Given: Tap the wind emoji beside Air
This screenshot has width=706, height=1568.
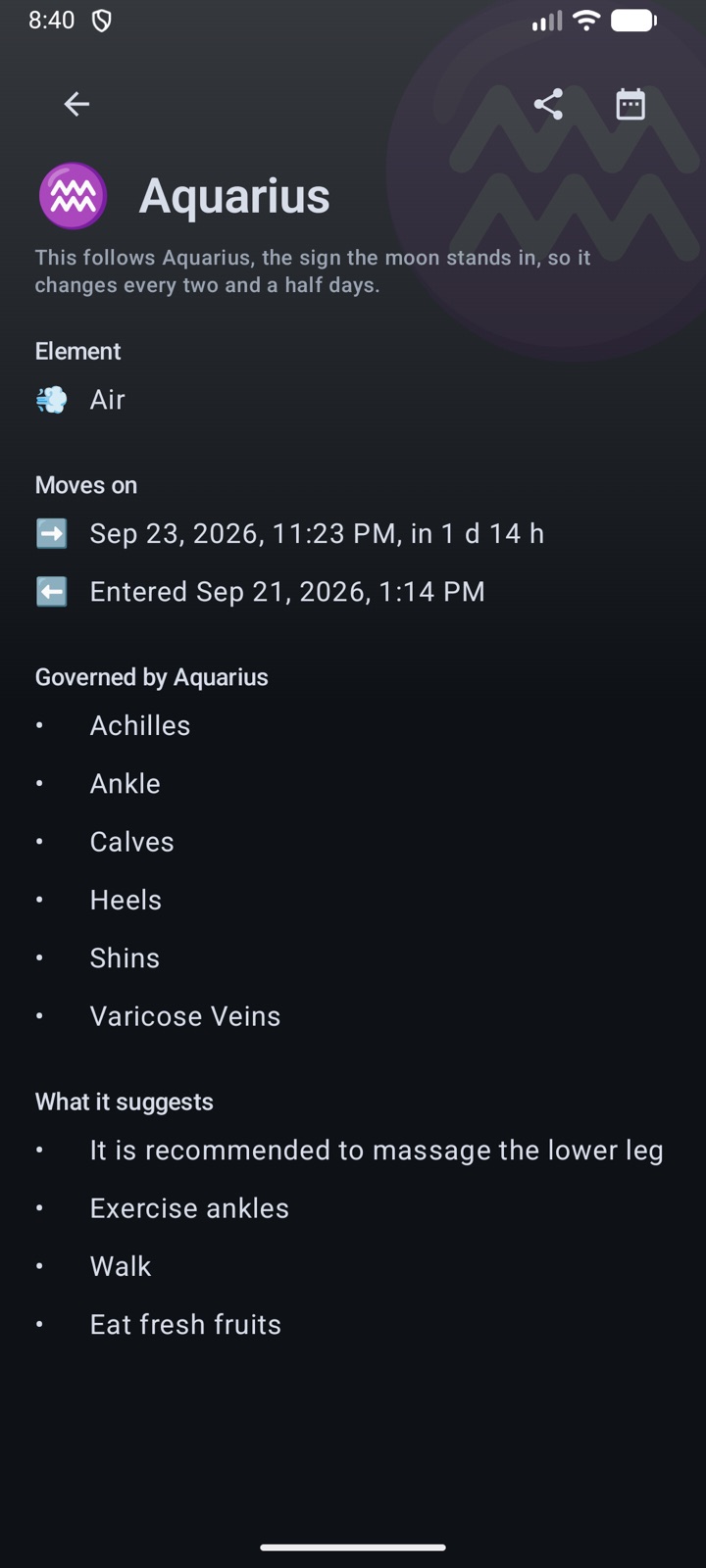Looking at the screenshot, I should point(52,400).
